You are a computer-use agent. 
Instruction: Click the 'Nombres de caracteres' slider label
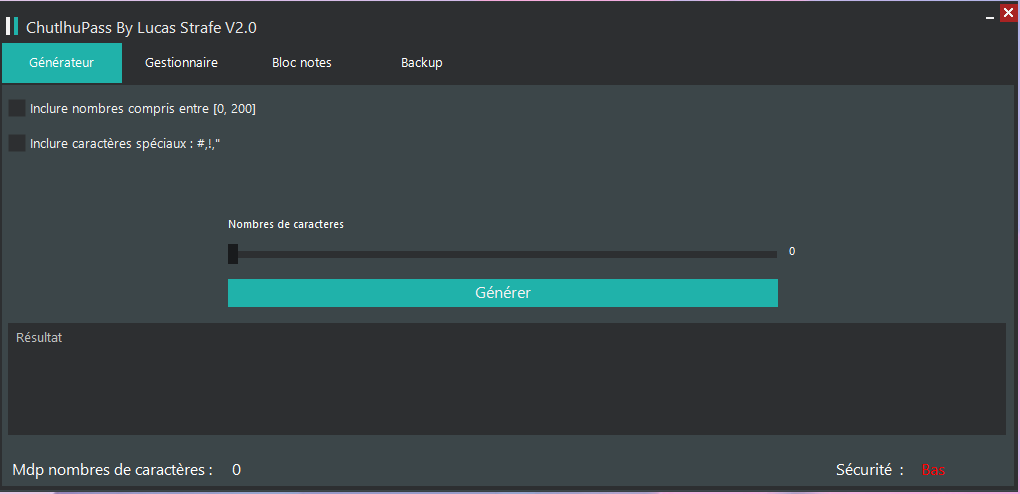286,225
